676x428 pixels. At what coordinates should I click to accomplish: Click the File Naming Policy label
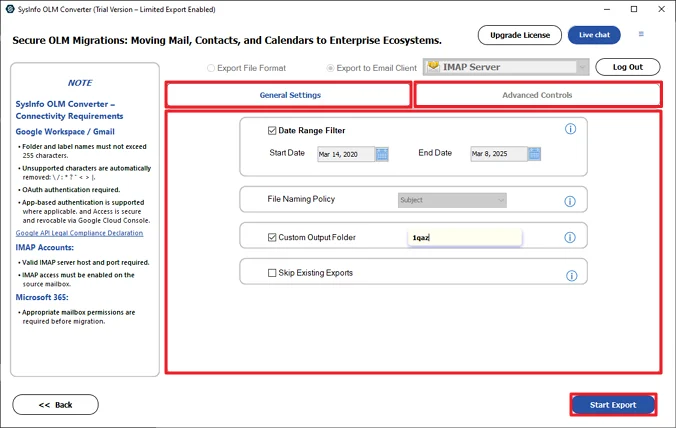tap(301, 199)
